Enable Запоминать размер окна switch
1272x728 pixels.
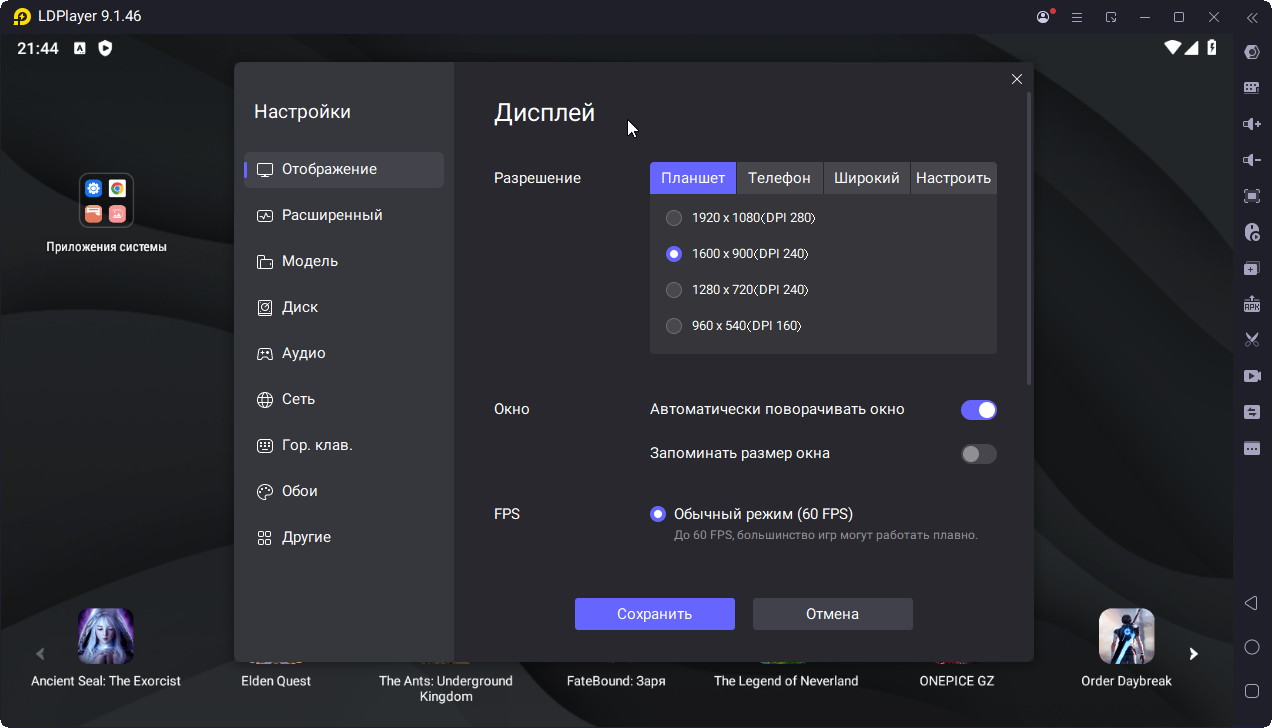tap(979, 454)
